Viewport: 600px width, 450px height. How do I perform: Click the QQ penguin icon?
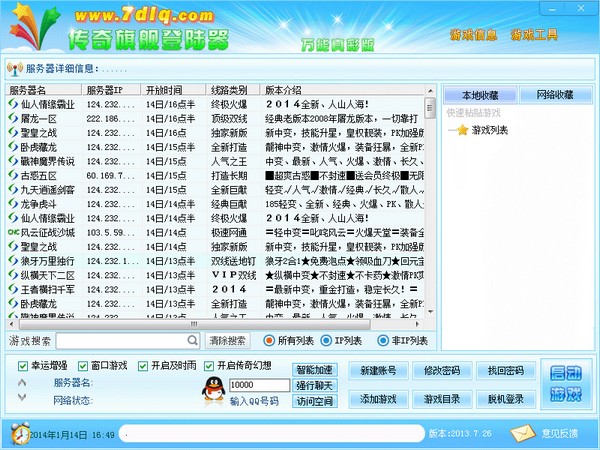pos(213,390)
